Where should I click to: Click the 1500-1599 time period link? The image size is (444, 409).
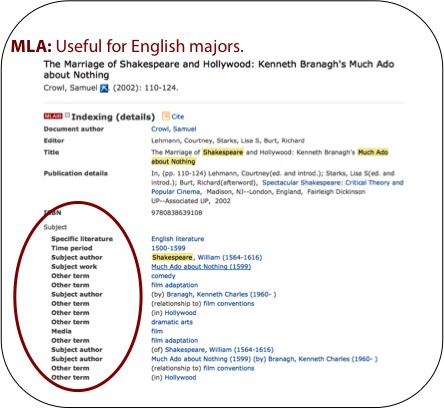point(168,248)
